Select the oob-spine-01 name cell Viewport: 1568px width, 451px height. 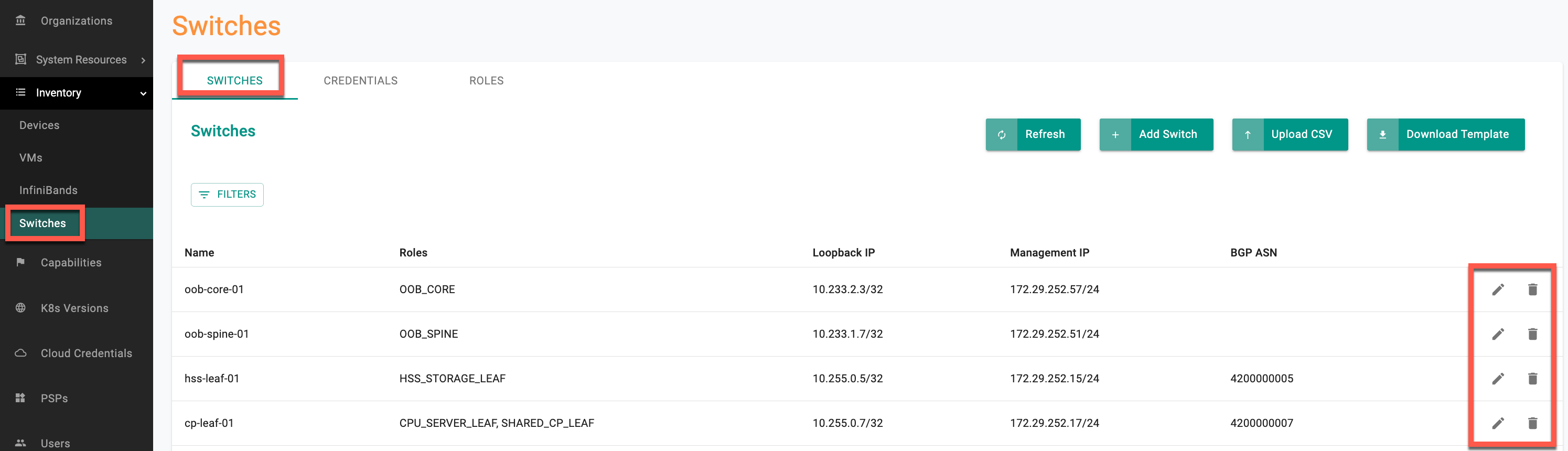(217, 334)
